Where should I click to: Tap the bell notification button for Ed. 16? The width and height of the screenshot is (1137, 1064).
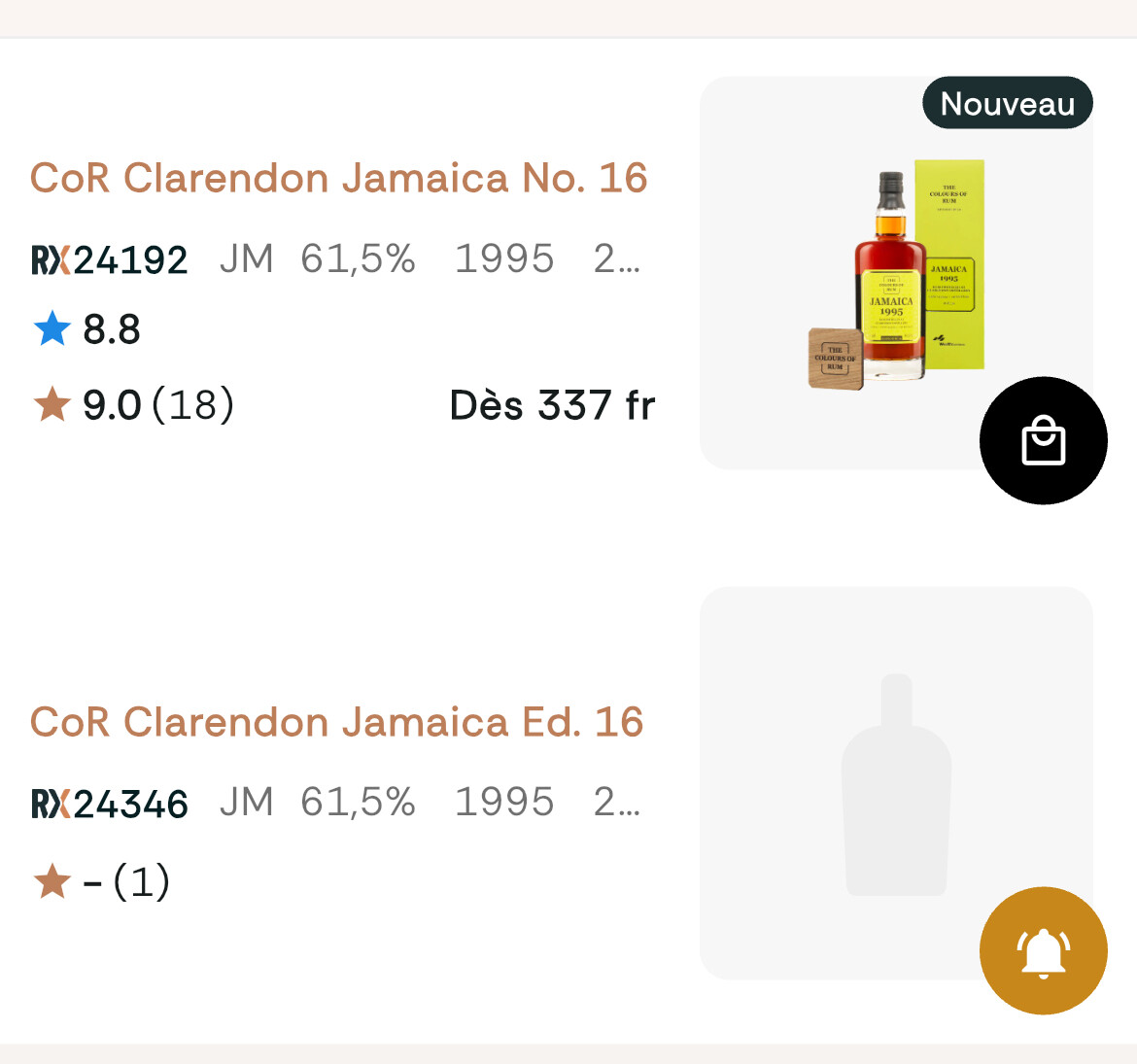1043,950
